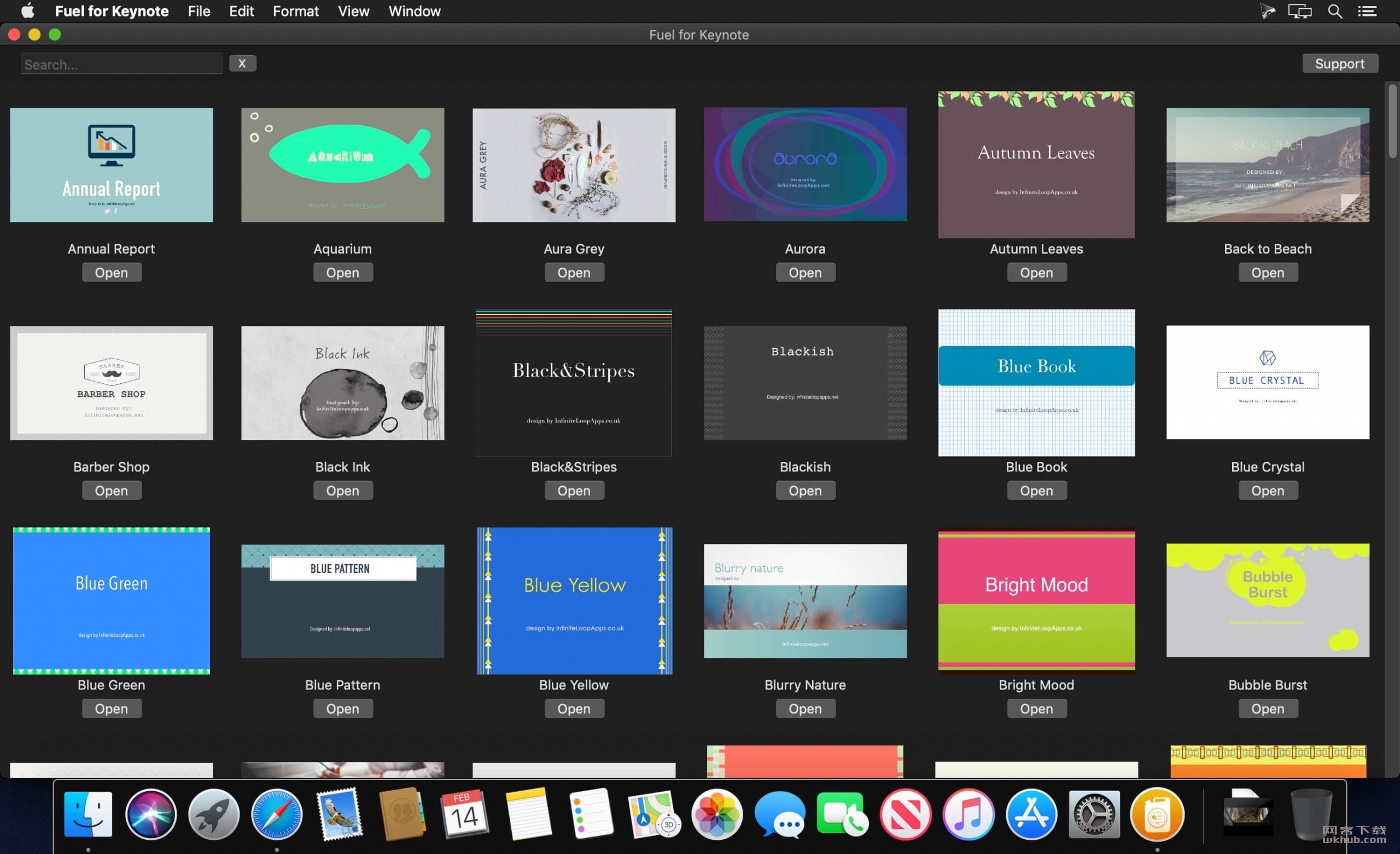This screenshot has width=1400, height=854.
Task: Open the Autumn Leaves template
Action: click(x=1036, y=273)
